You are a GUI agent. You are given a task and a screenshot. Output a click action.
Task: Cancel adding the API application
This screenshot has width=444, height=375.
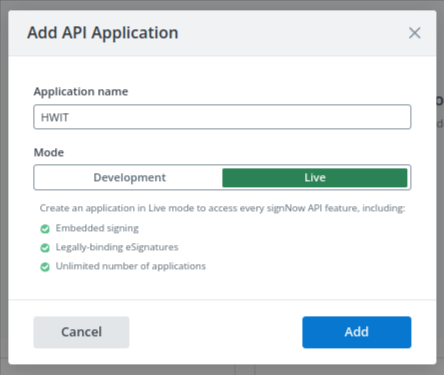click(x=81, y=332)
